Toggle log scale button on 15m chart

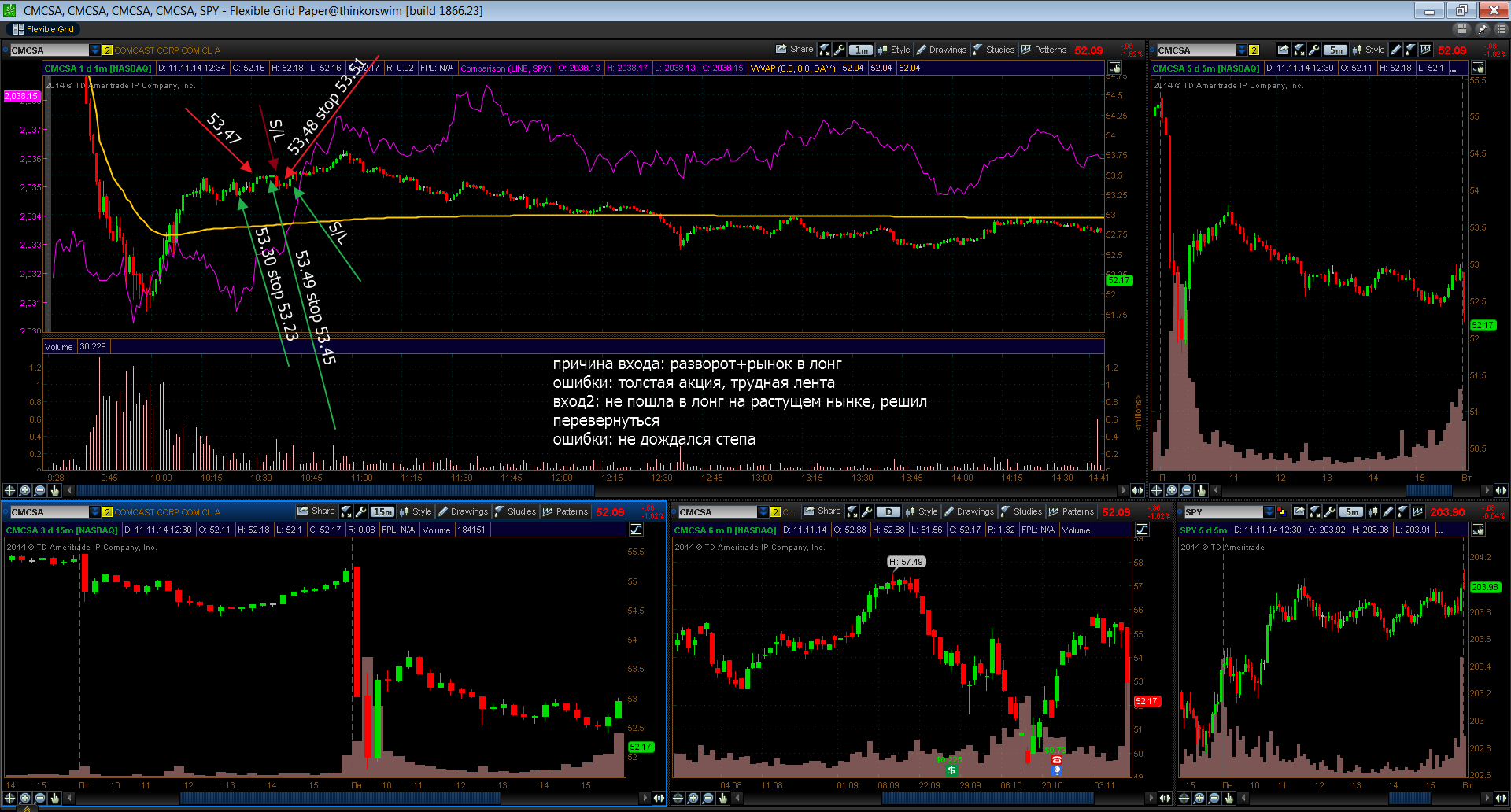(636, 530)
